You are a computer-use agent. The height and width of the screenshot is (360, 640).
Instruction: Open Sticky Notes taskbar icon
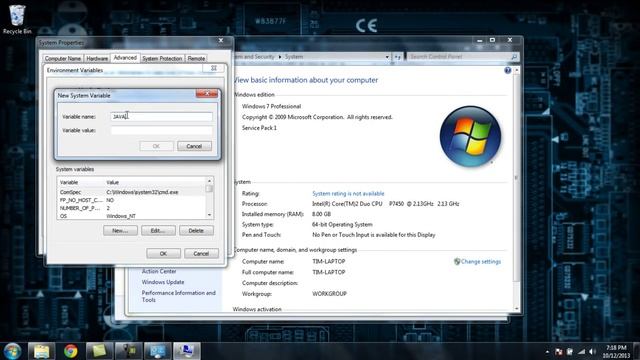(x=99, y=351)
